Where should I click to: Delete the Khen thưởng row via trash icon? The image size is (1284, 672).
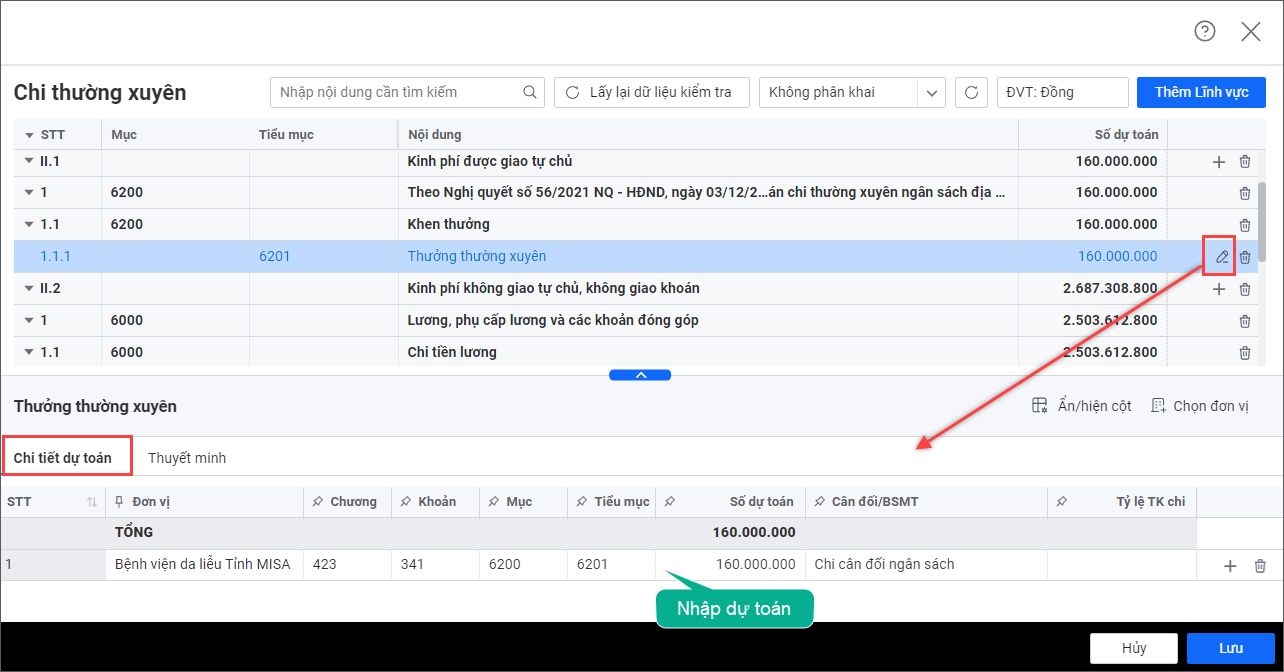(1245, 225)
